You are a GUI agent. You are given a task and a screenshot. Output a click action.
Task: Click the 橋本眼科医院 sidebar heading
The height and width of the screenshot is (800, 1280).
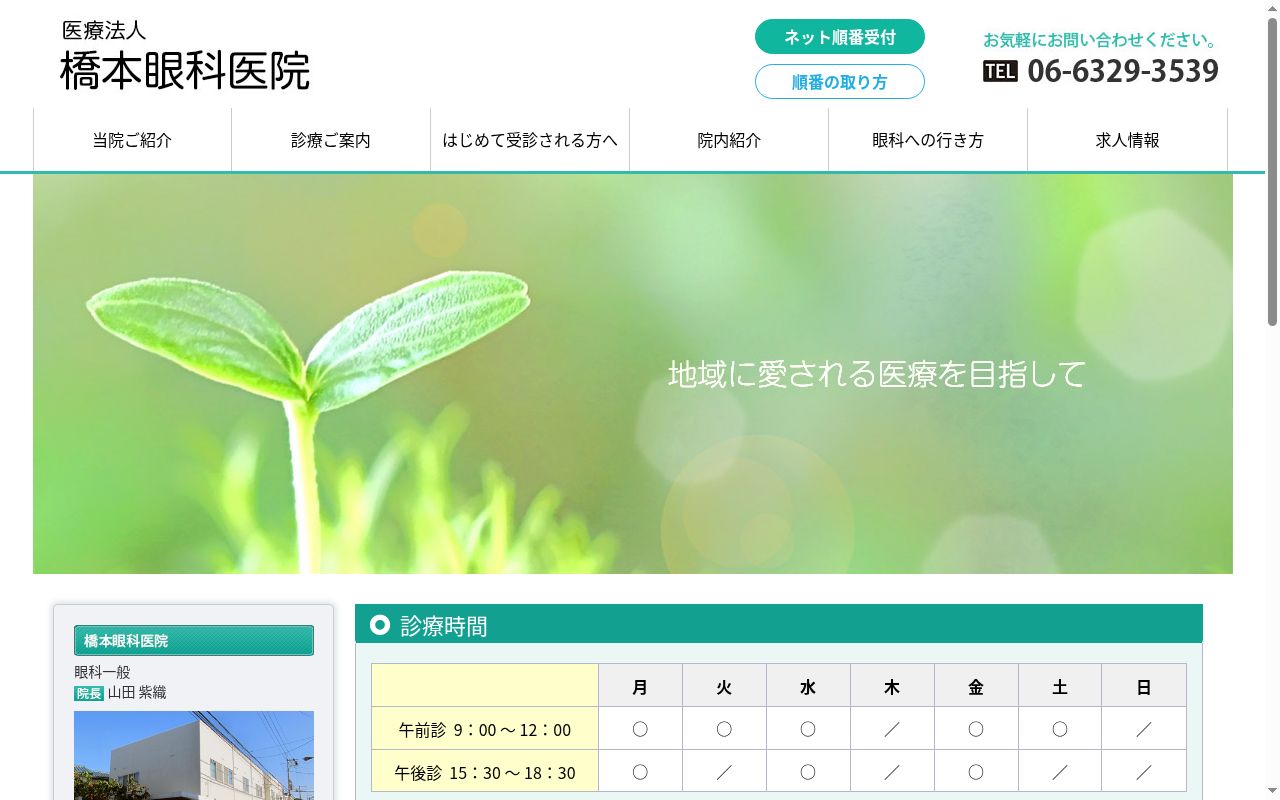click(194, 641)
